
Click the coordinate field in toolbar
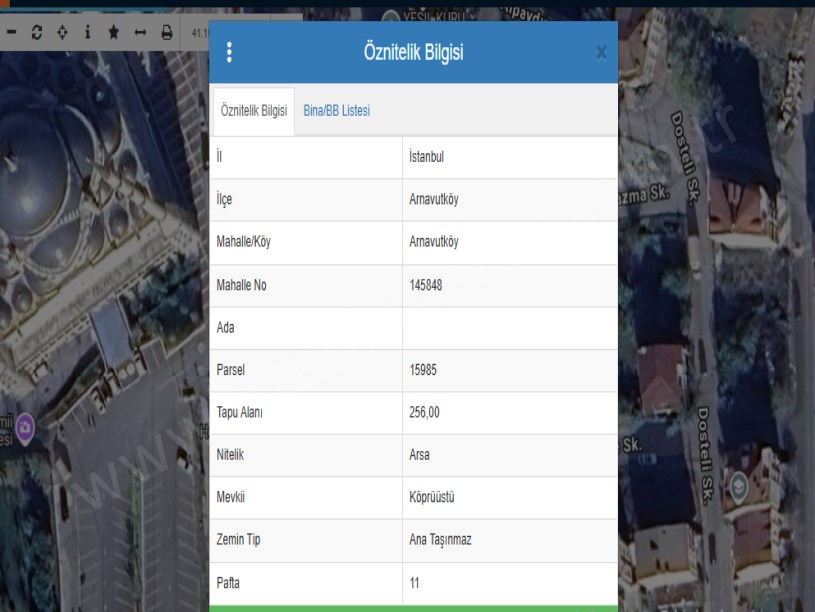tap(195, 33)
